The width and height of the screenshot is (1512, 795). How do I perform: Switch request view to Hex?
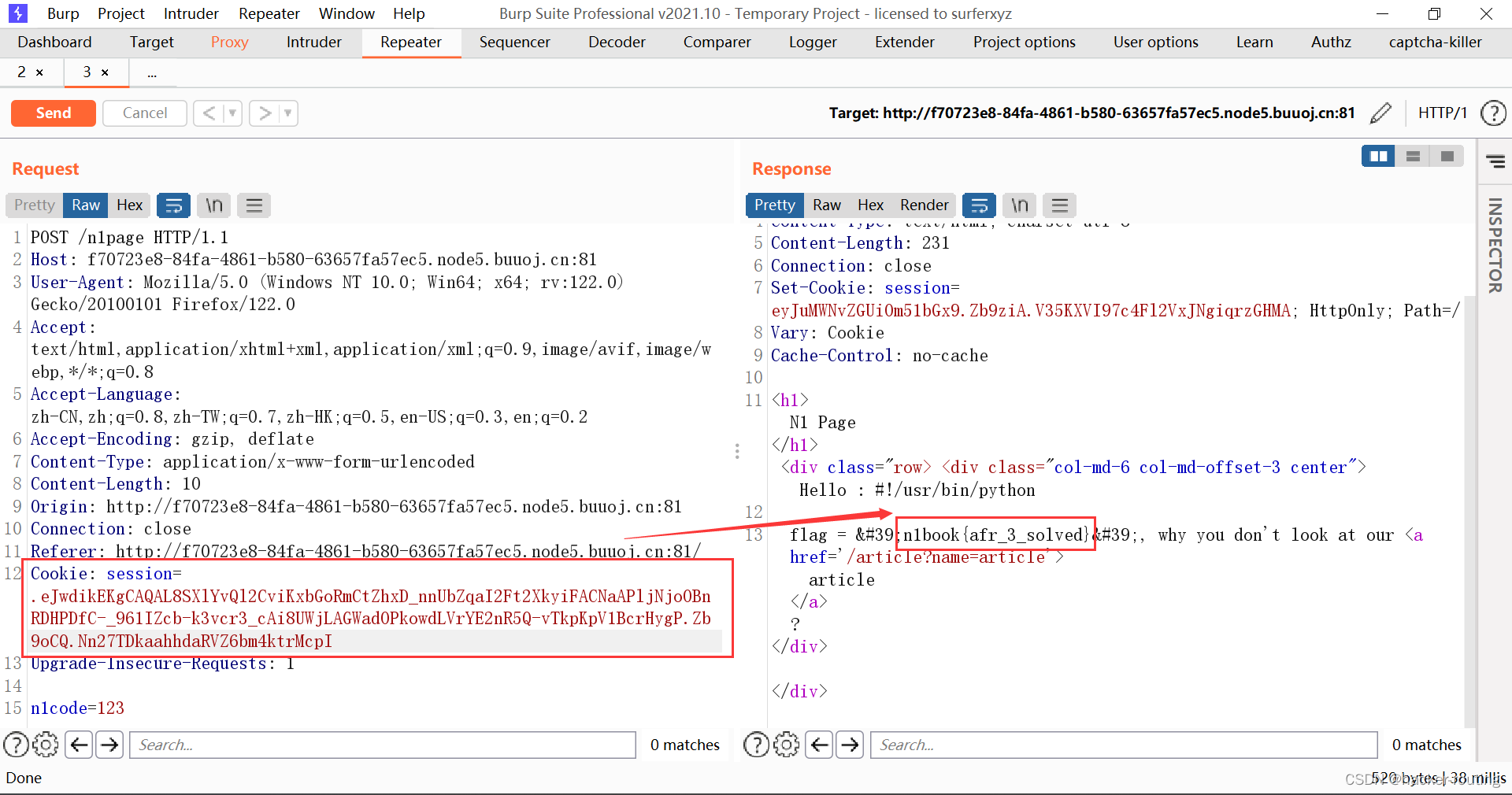(x=130, y=205)
